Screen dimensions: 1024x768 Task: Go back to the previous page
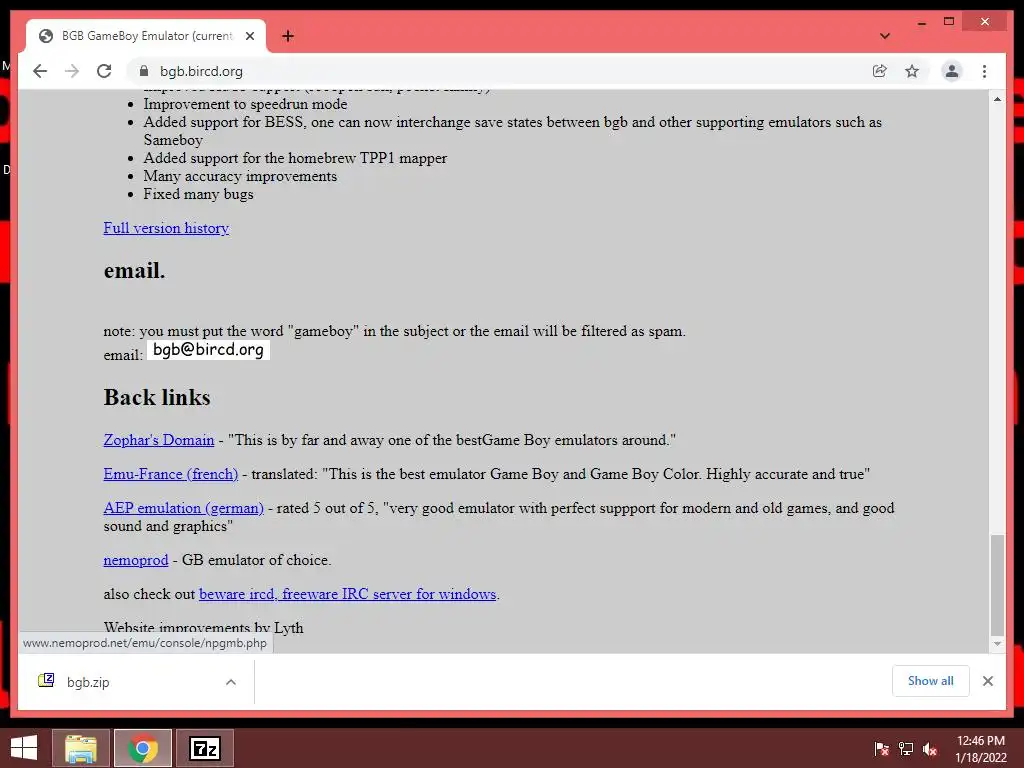pyautogui.click(x=40, y=71)
